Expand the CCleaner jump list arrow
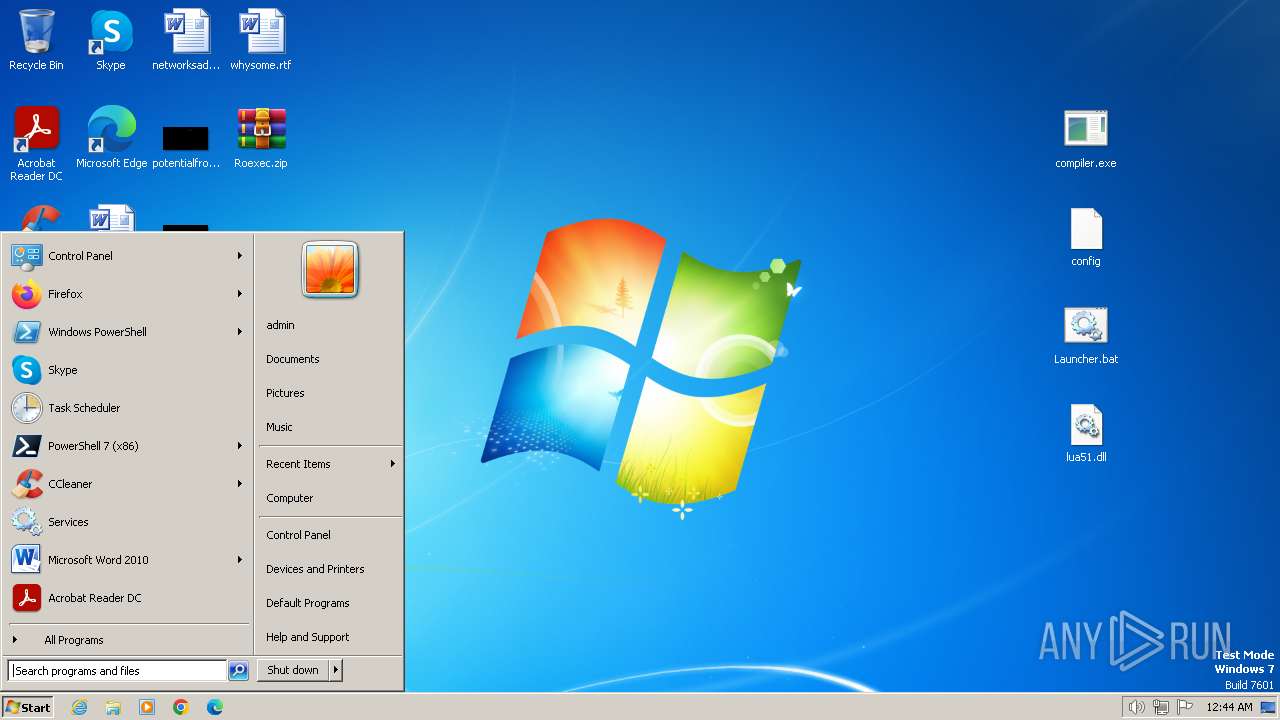The width and height of the screenshot is (1280, 720). click(240, 484)
